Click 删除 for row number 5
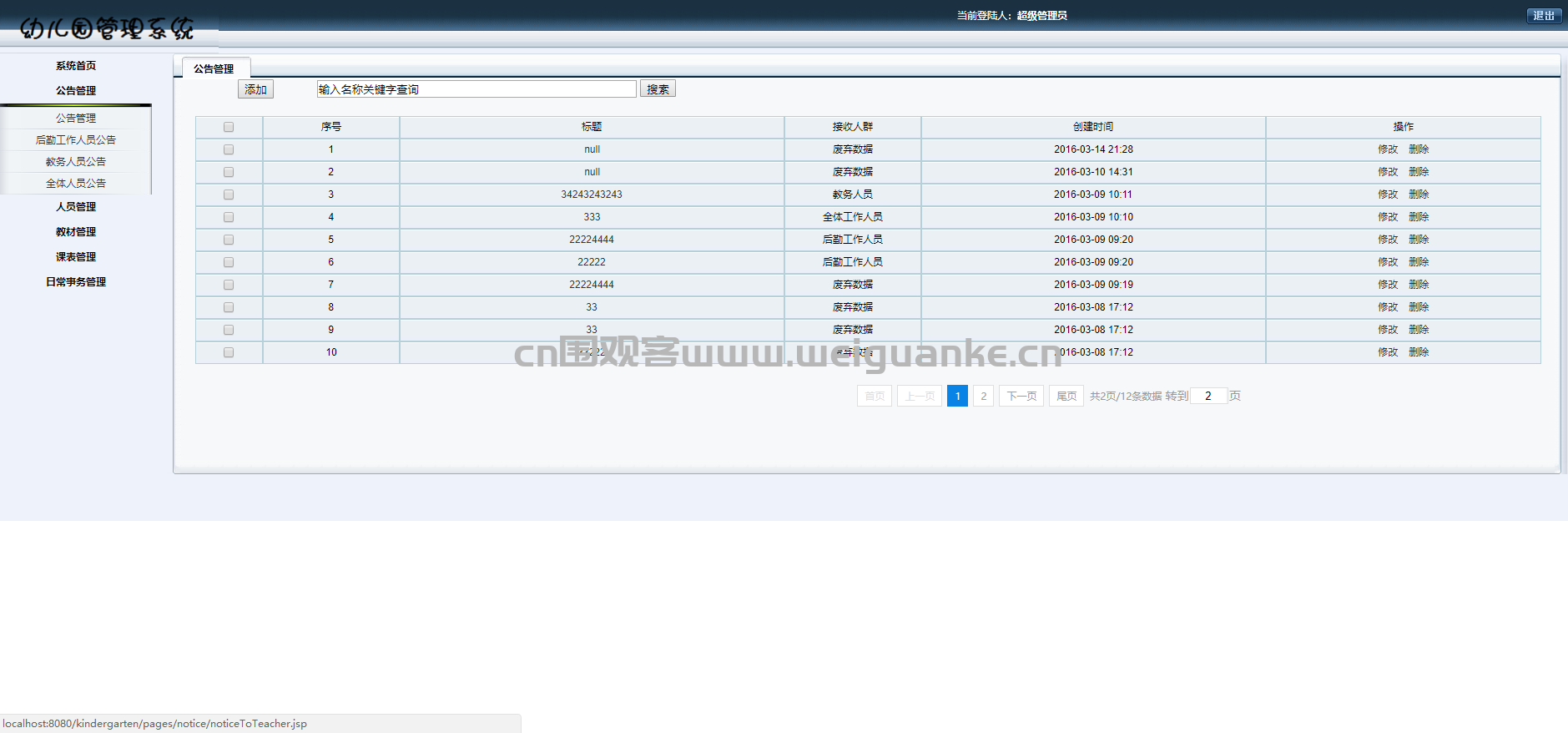 1419,240
